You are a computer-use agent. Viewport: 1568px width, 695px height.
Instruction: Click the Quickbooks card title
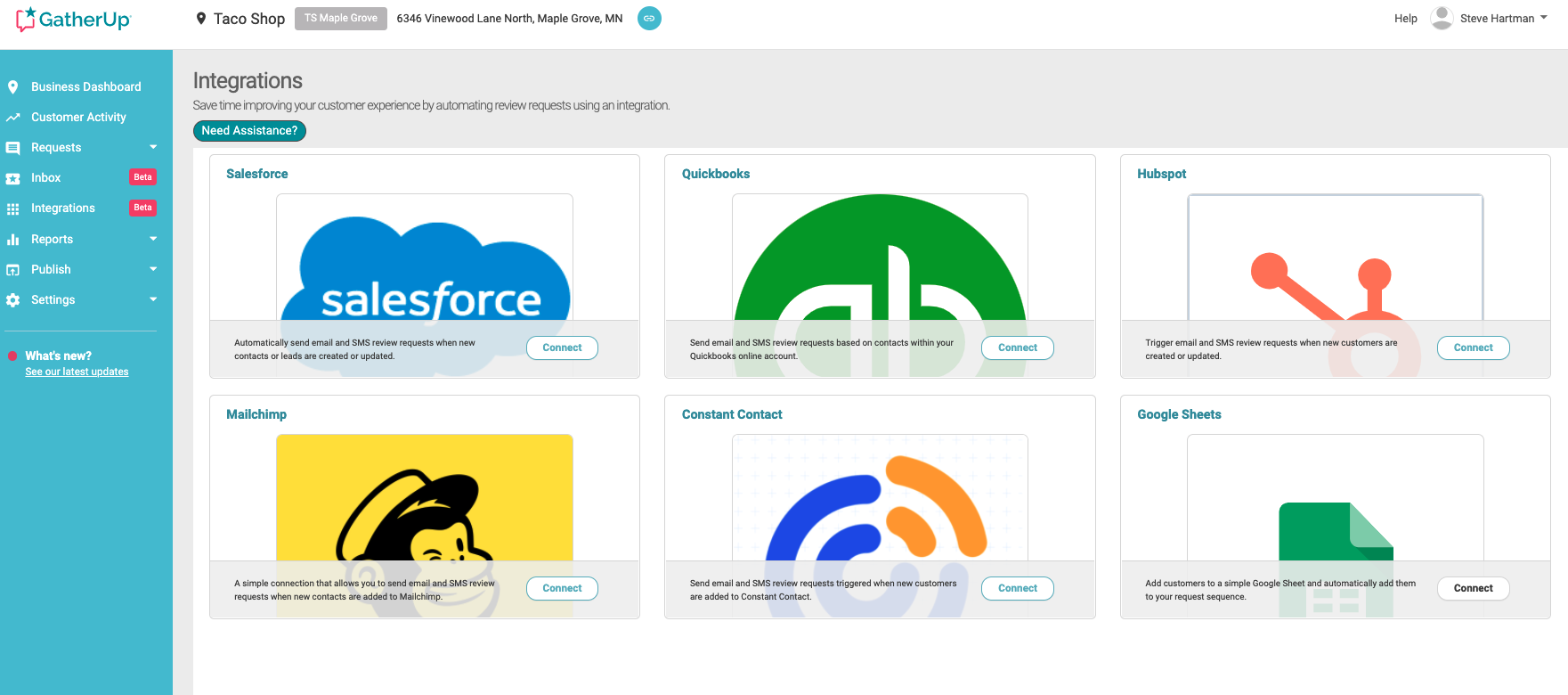(x=716, y=174)
